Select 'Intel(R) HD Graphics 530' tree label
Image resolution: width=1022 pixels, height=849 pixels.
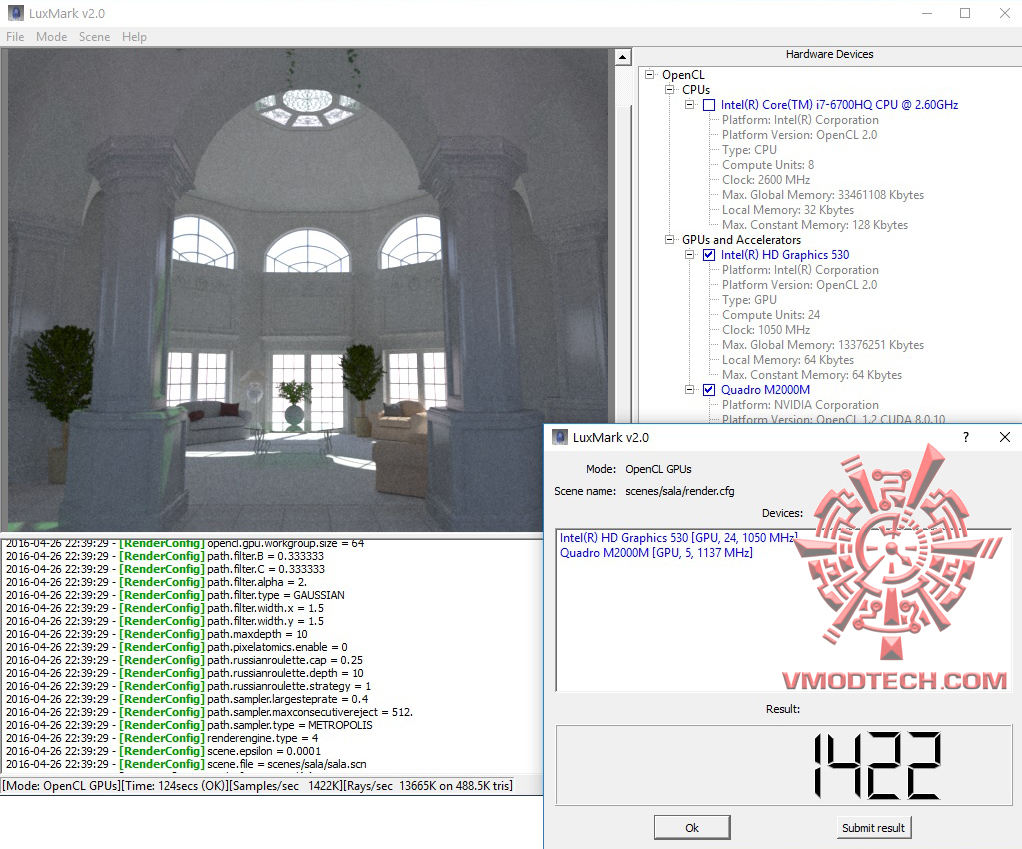(785, 255)
